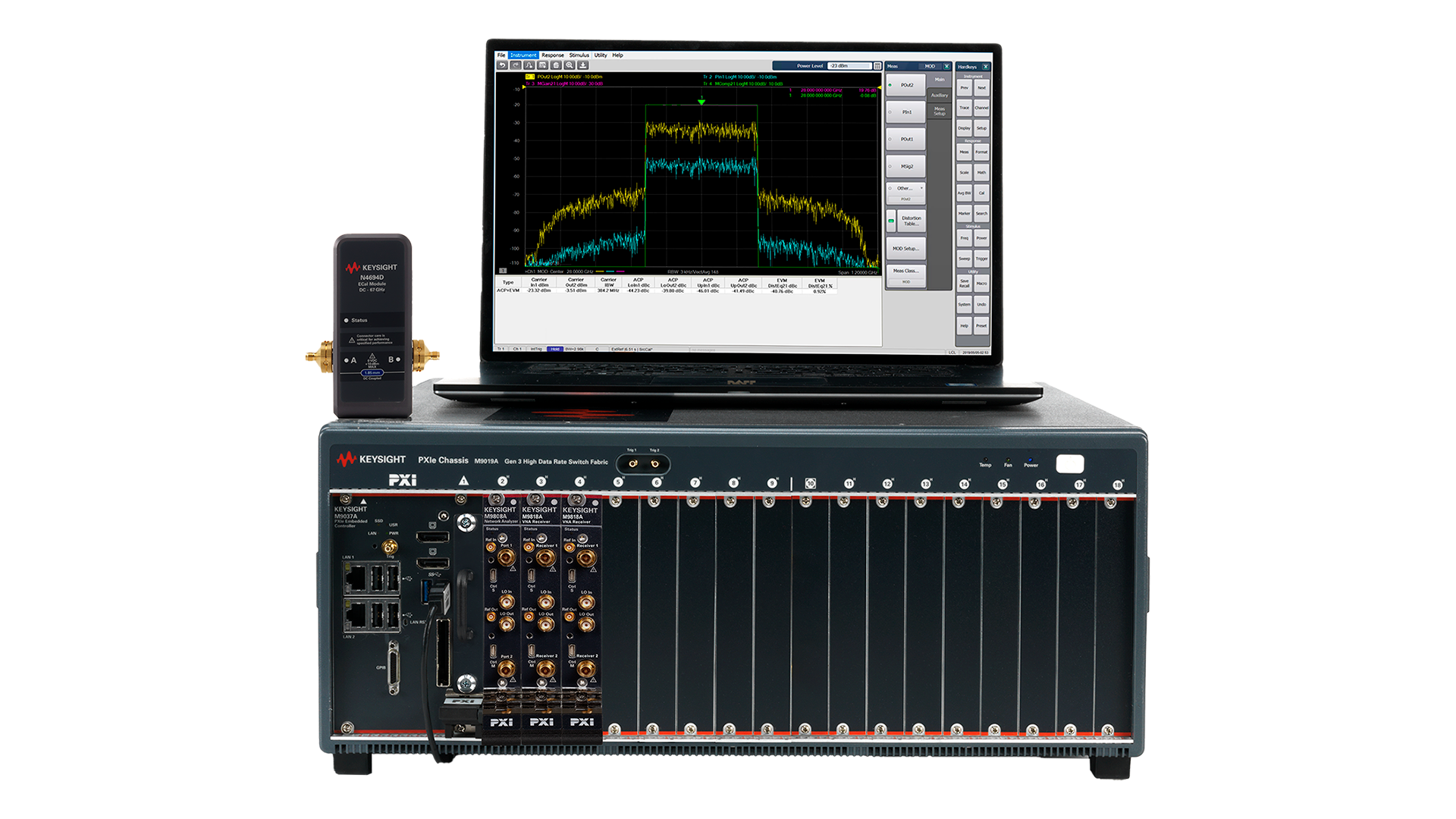The height and width of the screenshot is (819, 1456).
Task: Click the green marker triangle on the trace
Action: (701, 102)
